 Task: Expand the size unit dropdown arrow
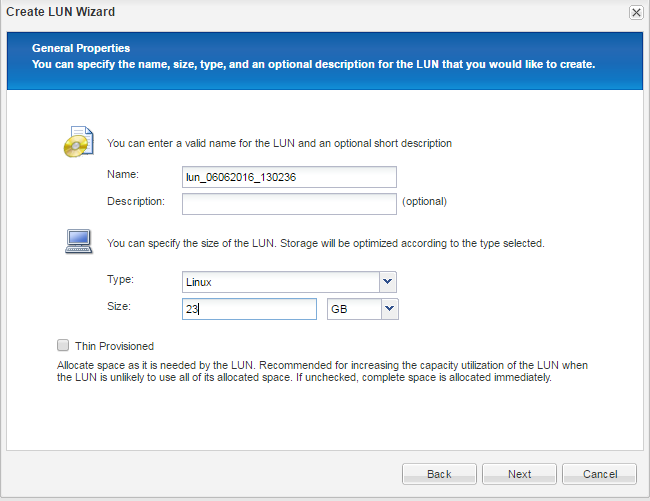tap(389, 309)
